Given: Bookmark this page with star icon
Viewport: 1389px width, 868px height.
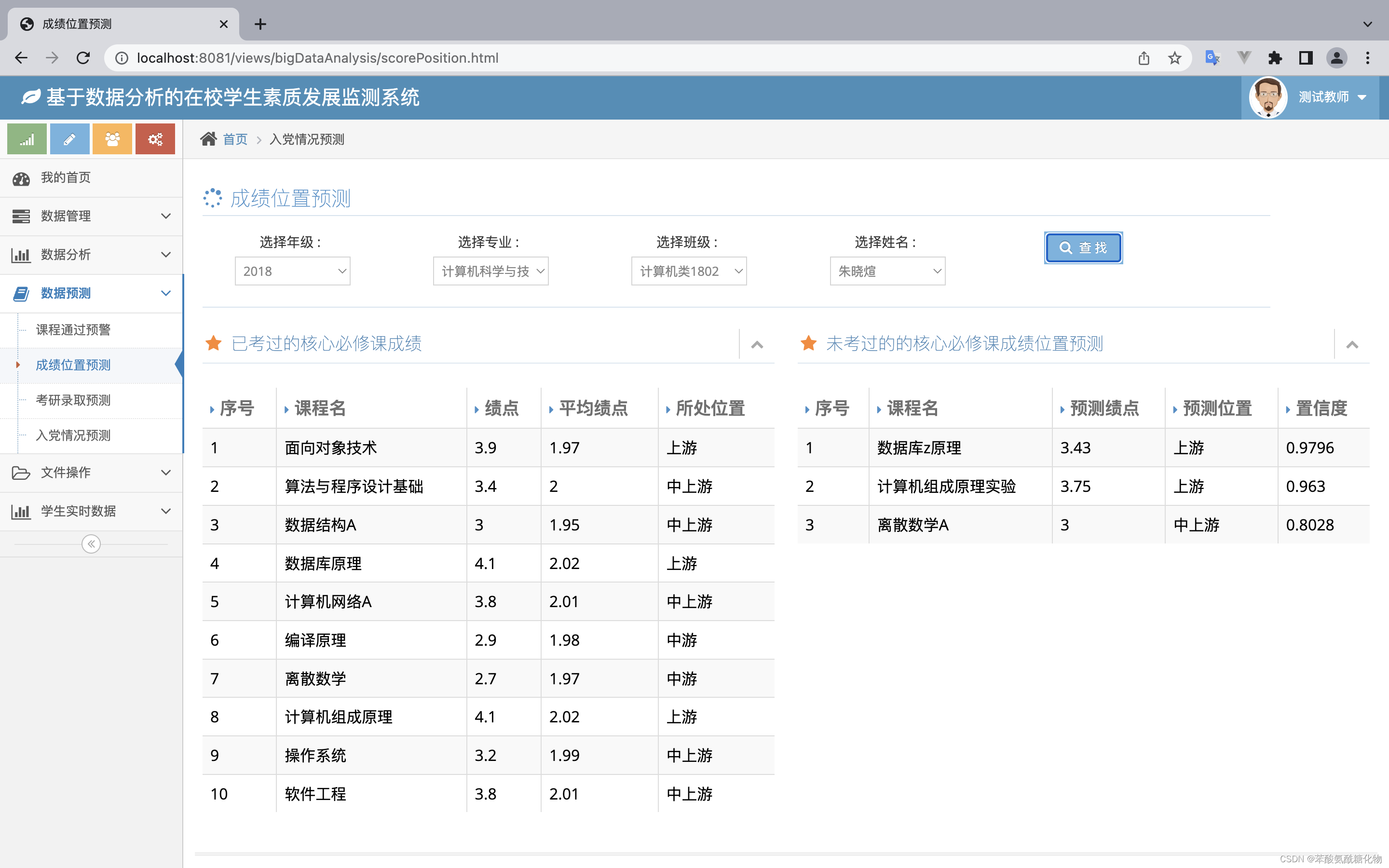Looking at the screenshot, I should point(1174,58).
